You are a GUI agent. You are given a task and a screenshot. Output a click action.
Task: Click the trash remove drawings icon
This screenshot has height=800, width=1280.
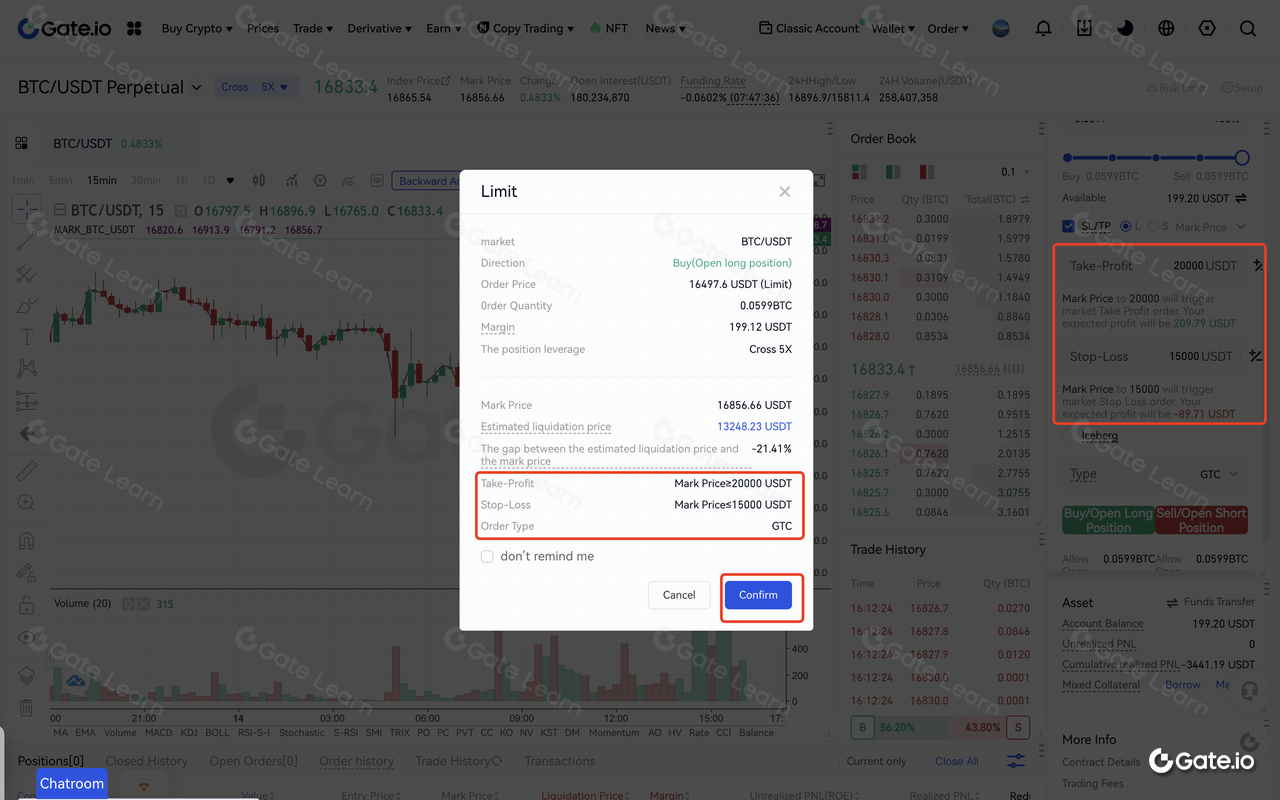[x=27, y=707]
